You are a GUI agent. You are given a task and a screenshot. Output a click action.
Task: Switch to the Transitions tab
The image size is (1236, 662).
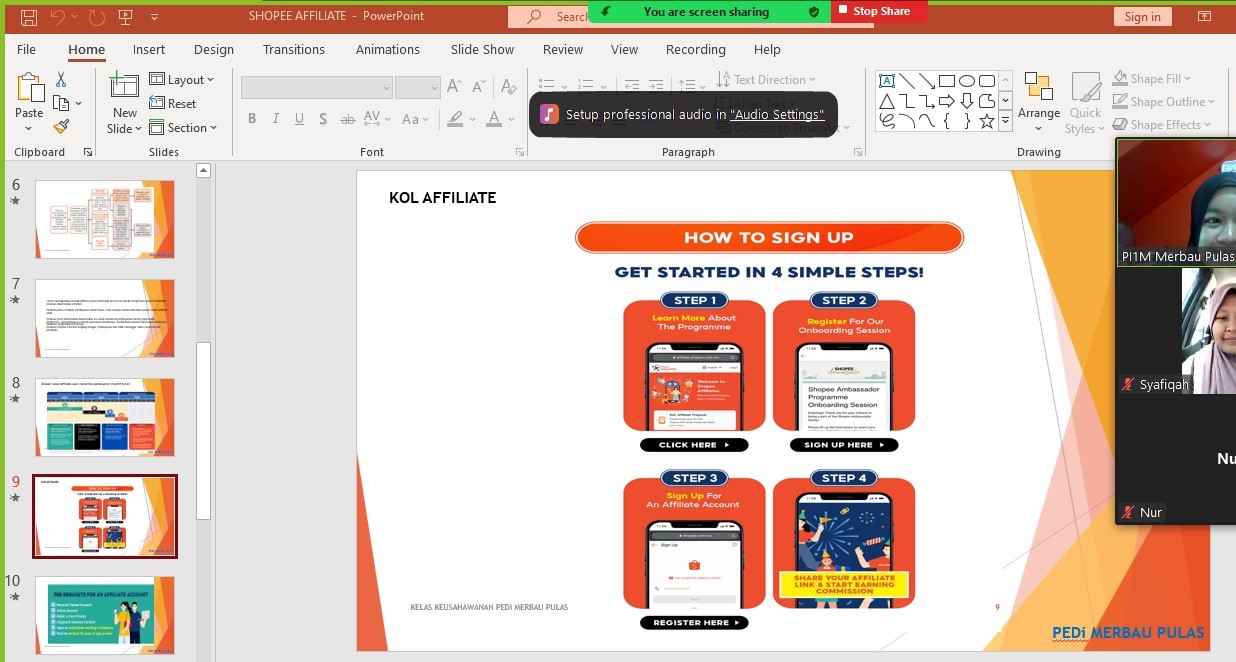(293, 49)
